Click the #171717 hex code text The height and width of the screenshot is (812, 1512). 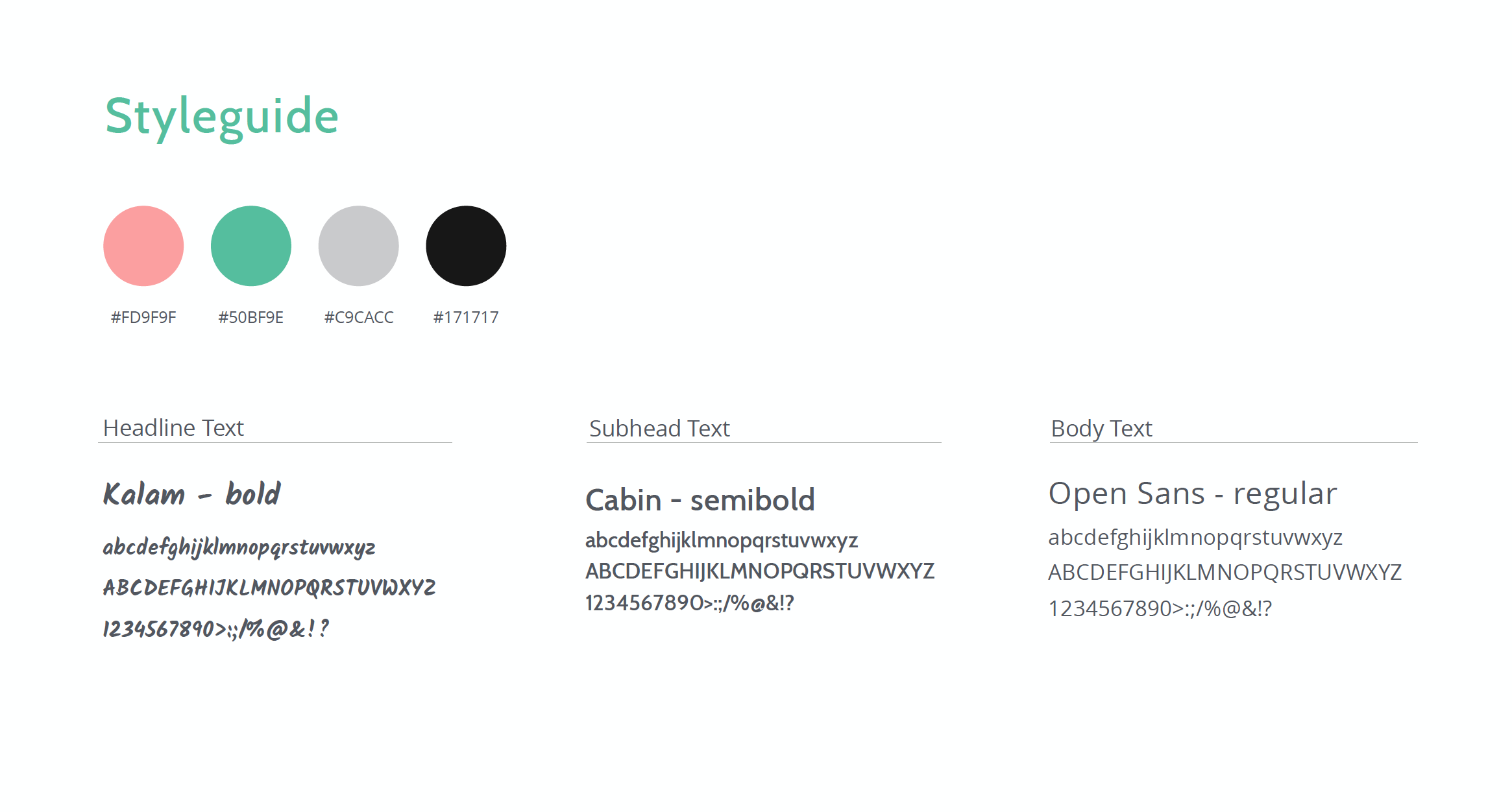pyautogui.click(x=466, y=317)
